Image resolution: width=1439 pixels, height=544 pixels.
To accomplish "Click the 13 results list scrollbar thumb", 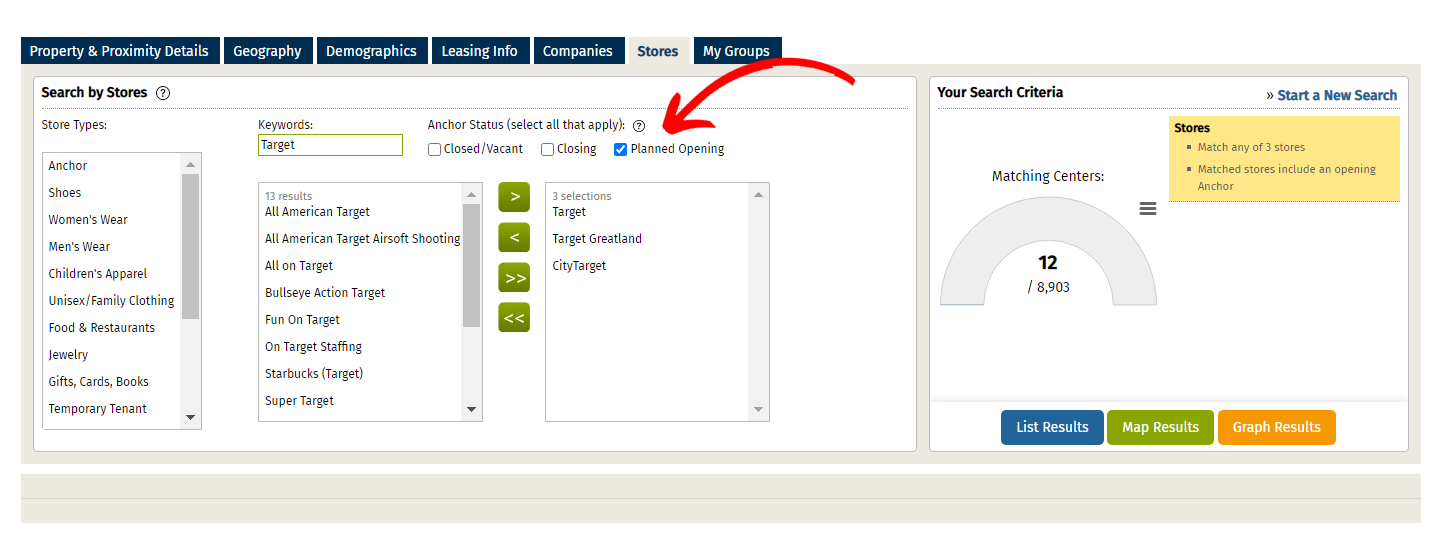I will click(471, 265).
